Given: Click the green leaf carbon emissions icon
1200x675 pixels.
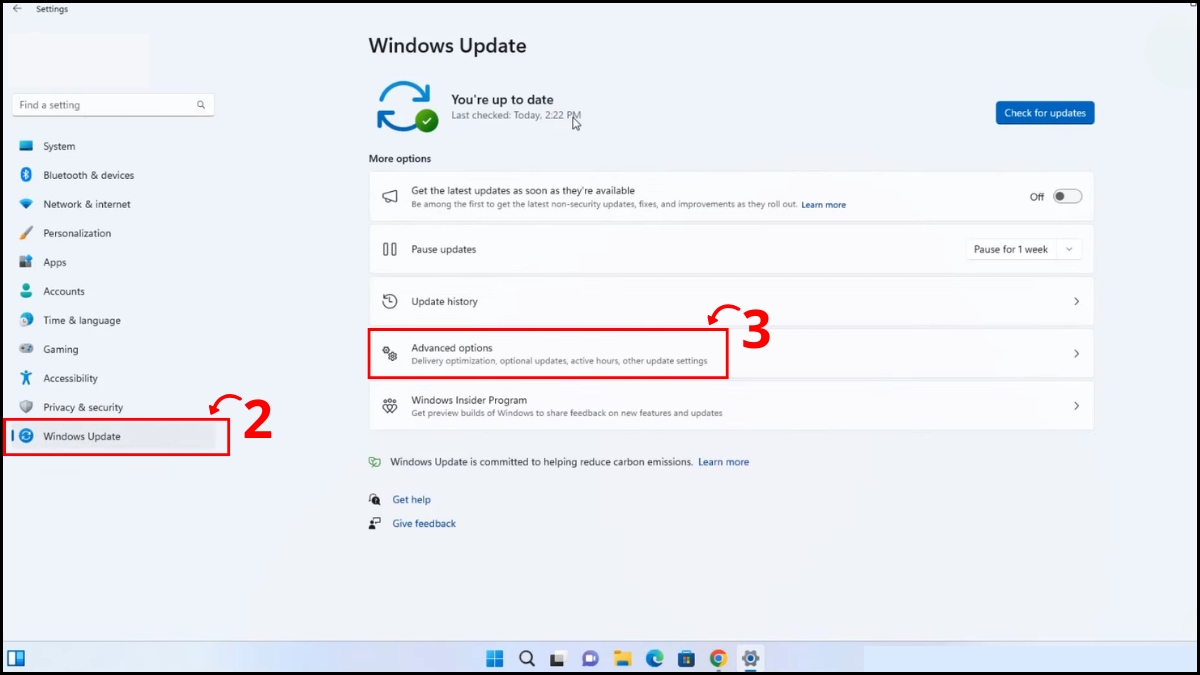Looking at the screenshot, I should (375, 462).
